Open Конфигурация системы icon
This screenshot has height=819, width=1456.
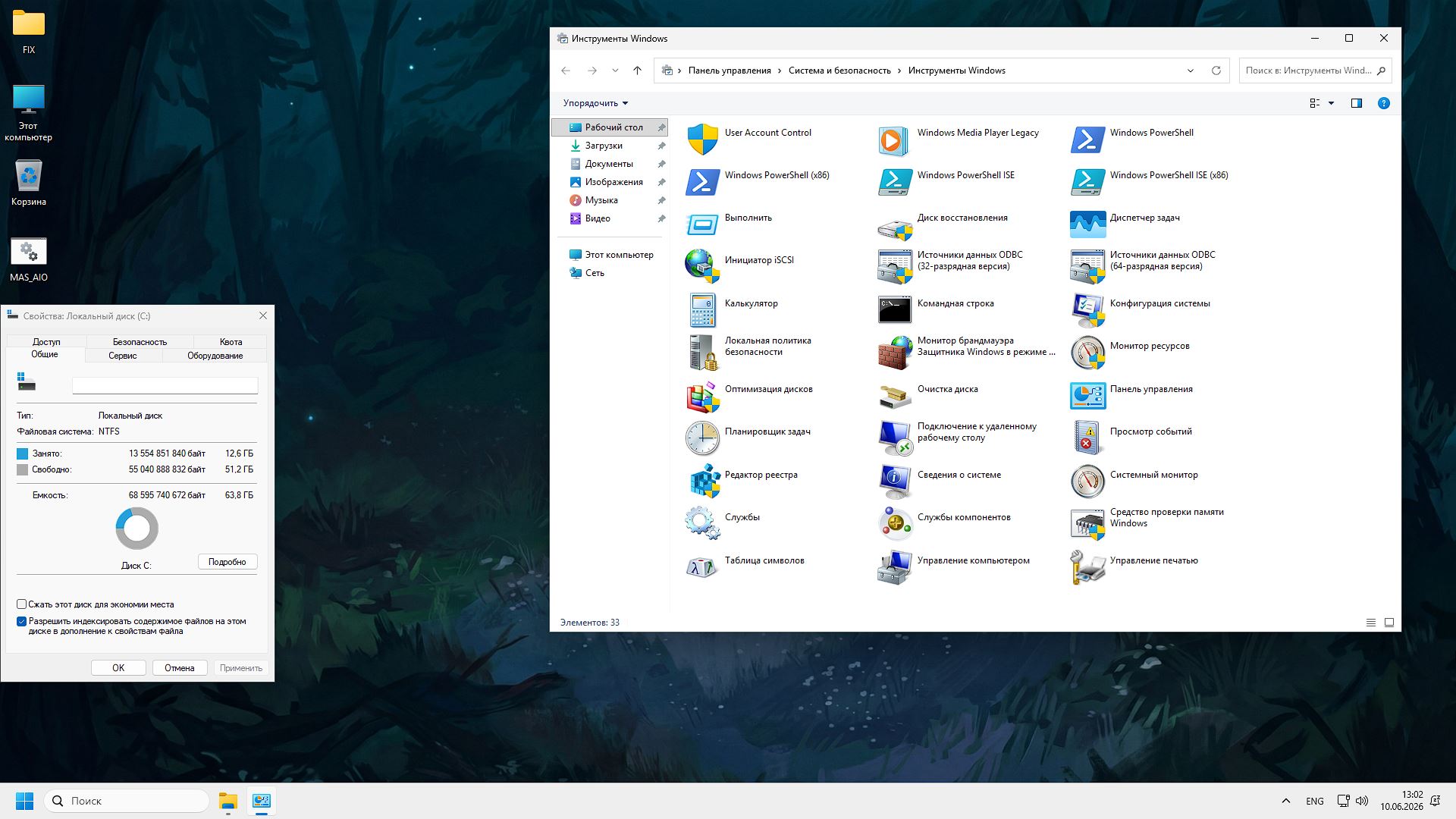point(1087,310)
